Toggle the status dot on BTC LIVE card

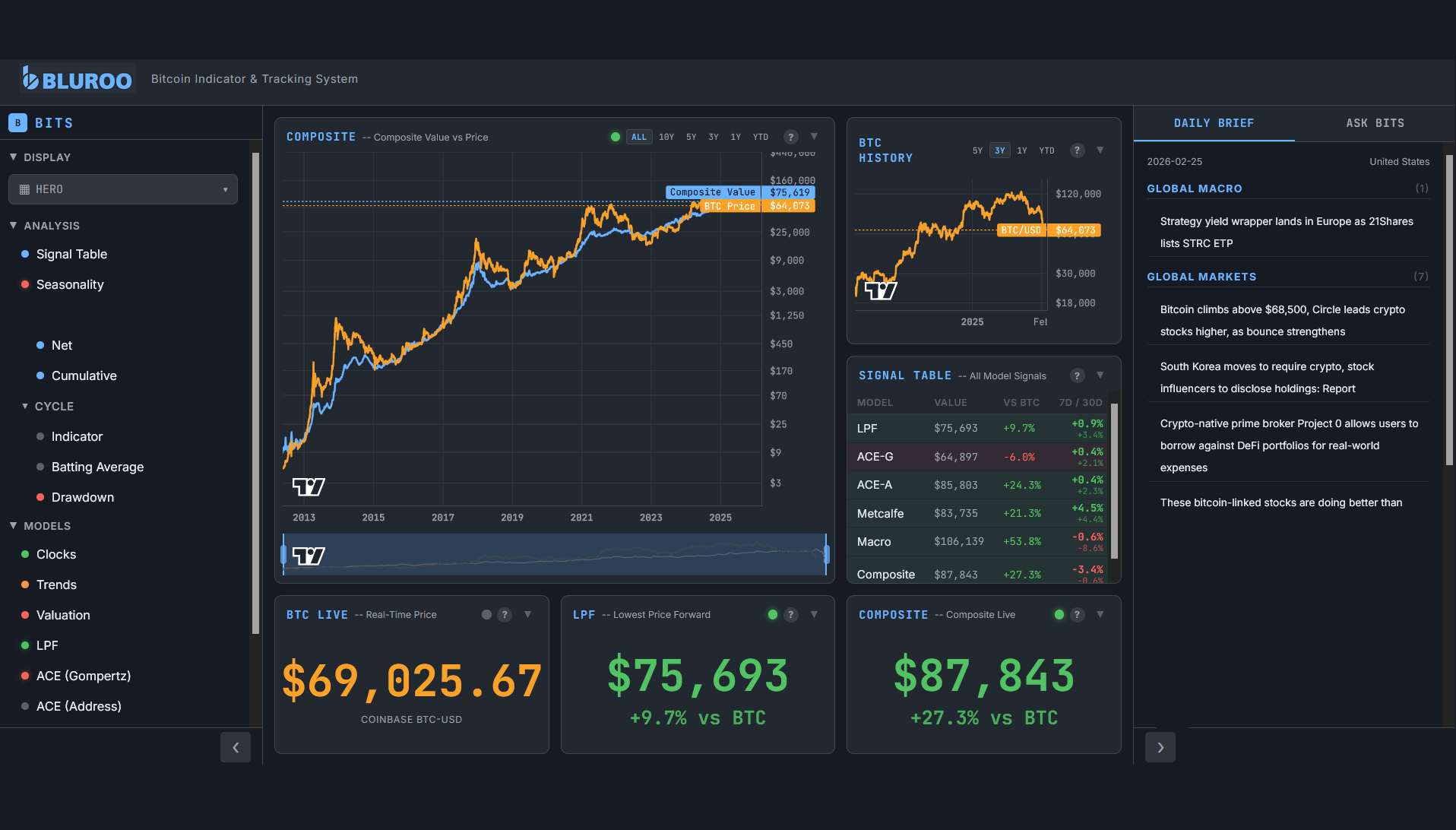click(486, 614)
